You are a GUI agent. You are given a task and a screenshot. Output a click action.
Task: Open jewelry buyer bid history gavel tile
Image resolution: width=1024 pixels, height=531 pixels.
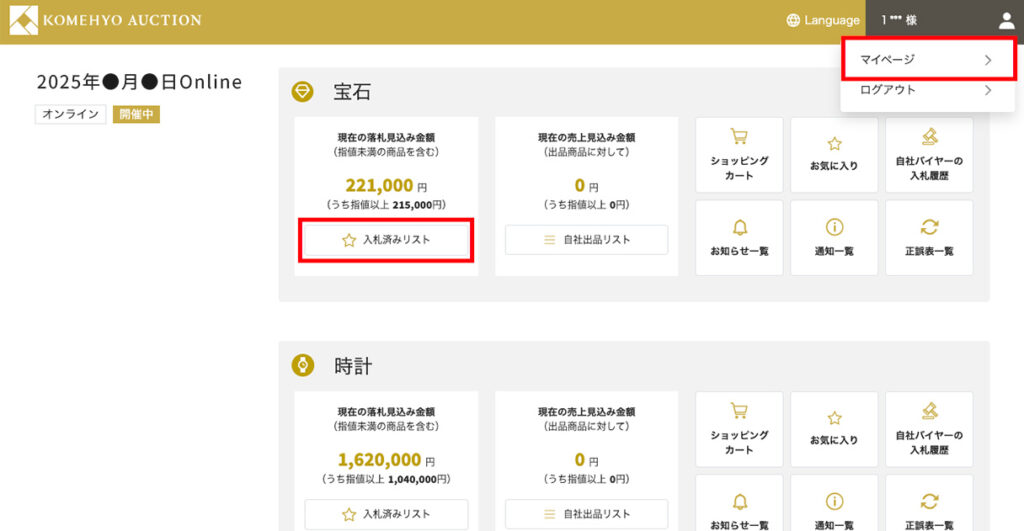(929, 154)
